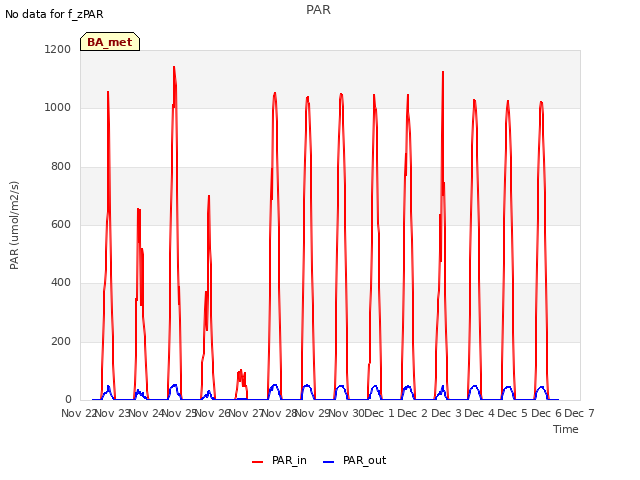This screenshot has height=480, width=640.
Task: Click the low PAR_in cluster near 100
Action: tap(241, 378)
